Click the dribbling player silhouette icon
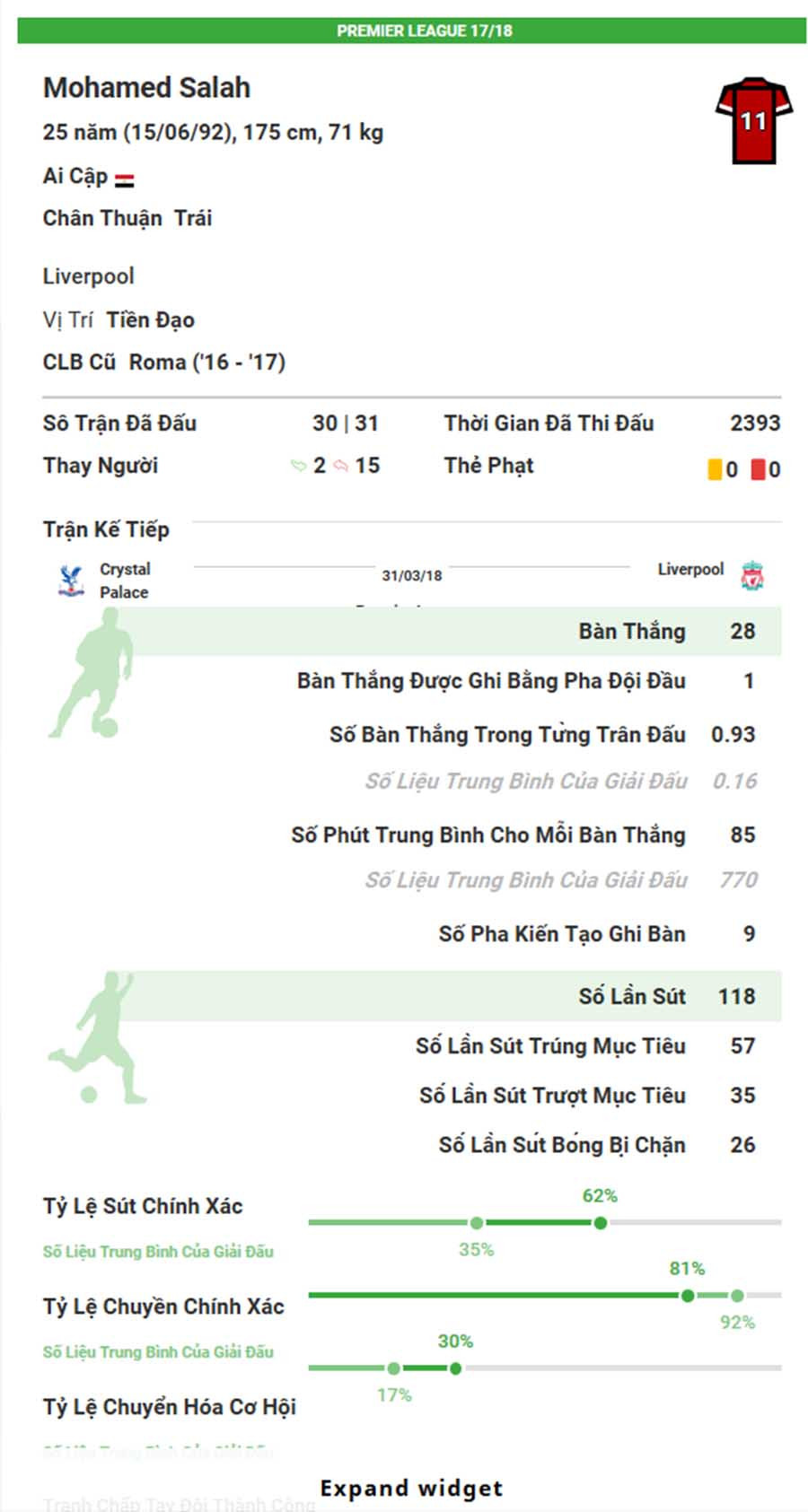 tap(91, 674)
